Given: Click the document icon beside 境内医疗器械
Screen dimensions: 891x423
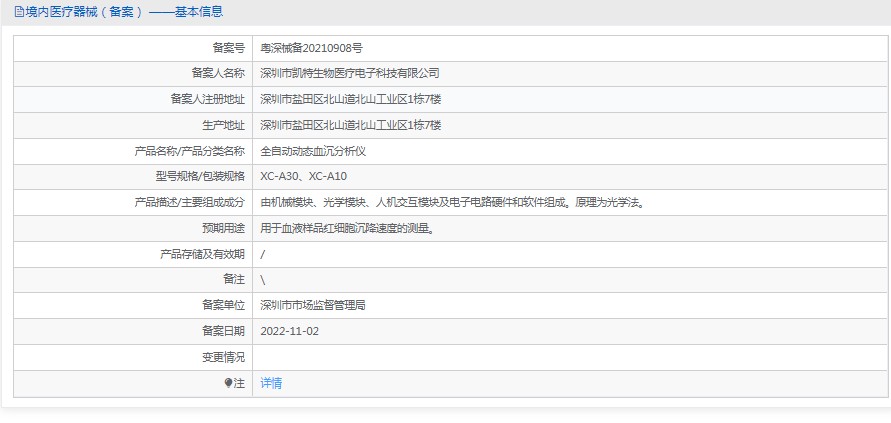Looking at the screenshot, I should [x=19, y=12].
